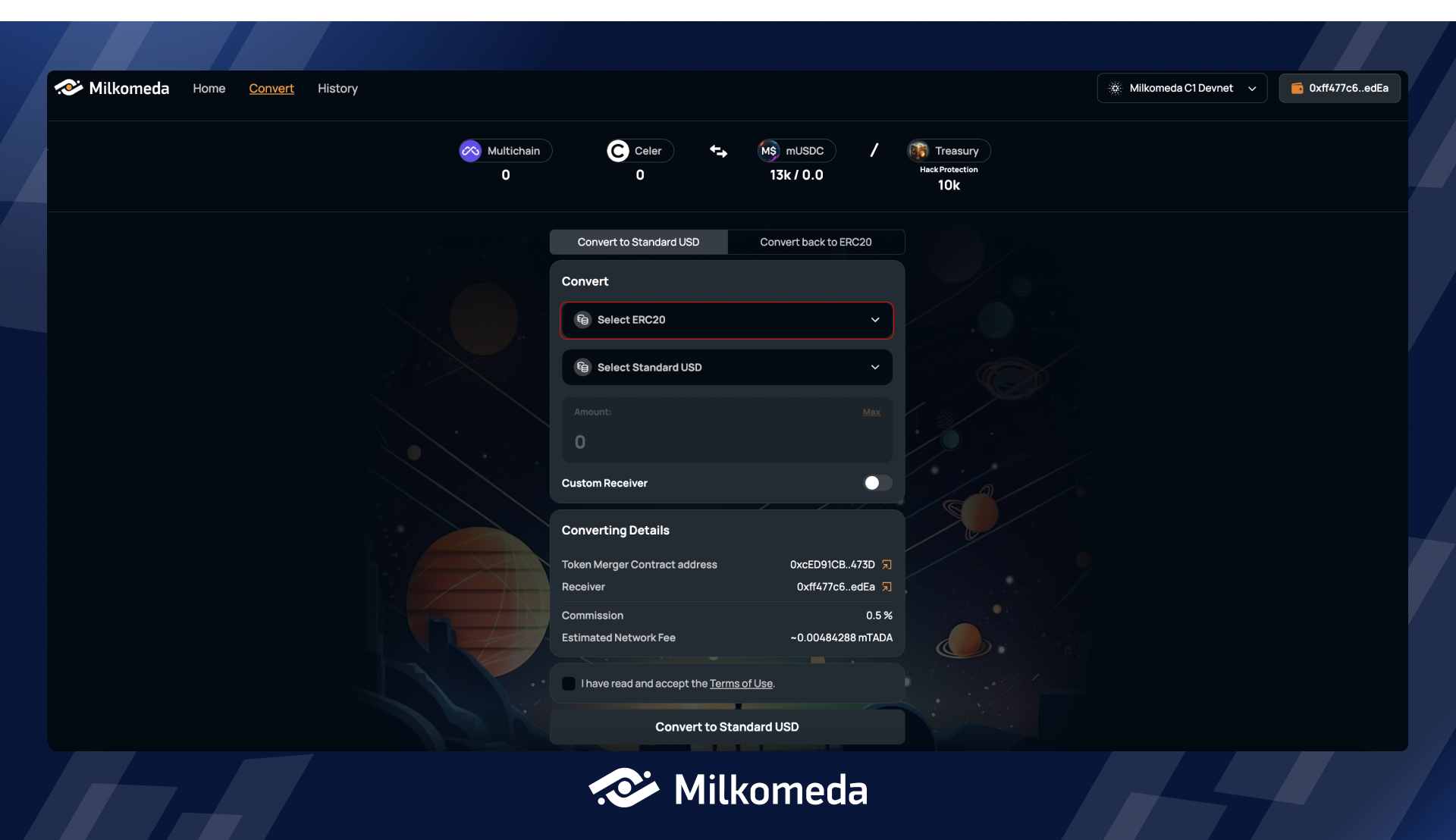This screenshot has height=840, width=1456.
Task: Click the Celer logo icon
Action: point(618,151)
